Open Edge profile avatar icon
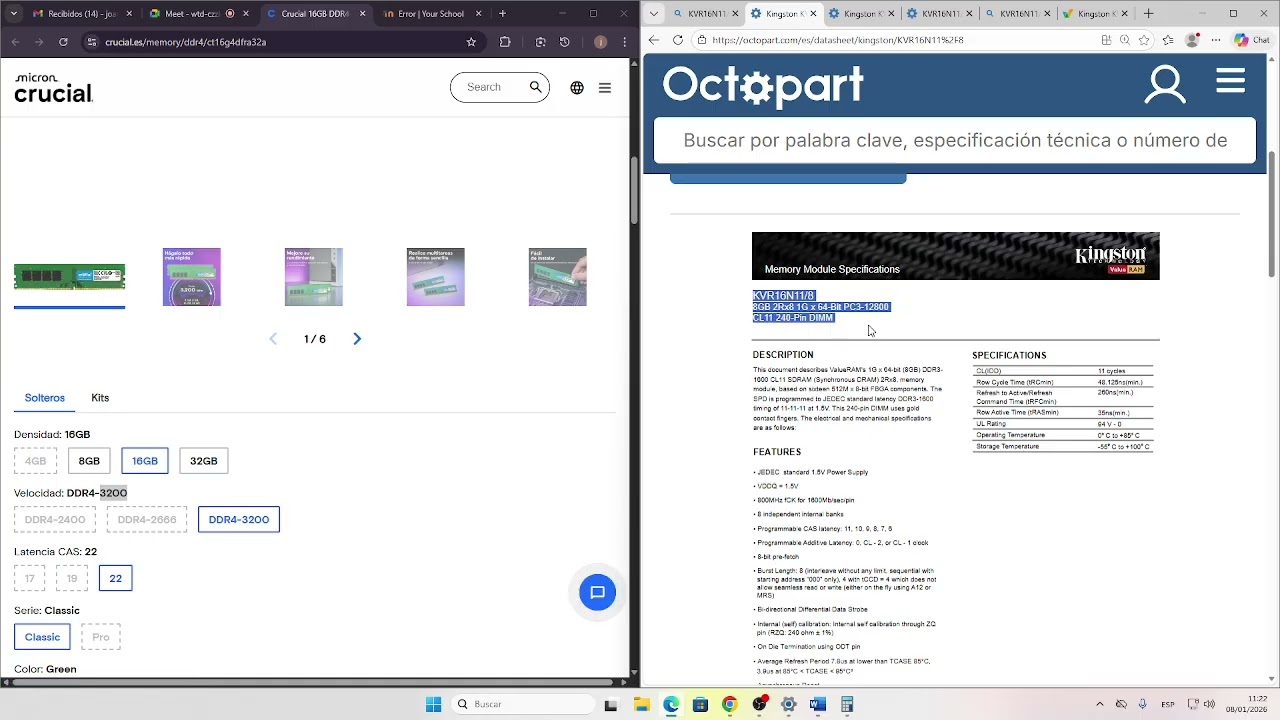This screenshot has width=1280, height=720. (1191, 40)
